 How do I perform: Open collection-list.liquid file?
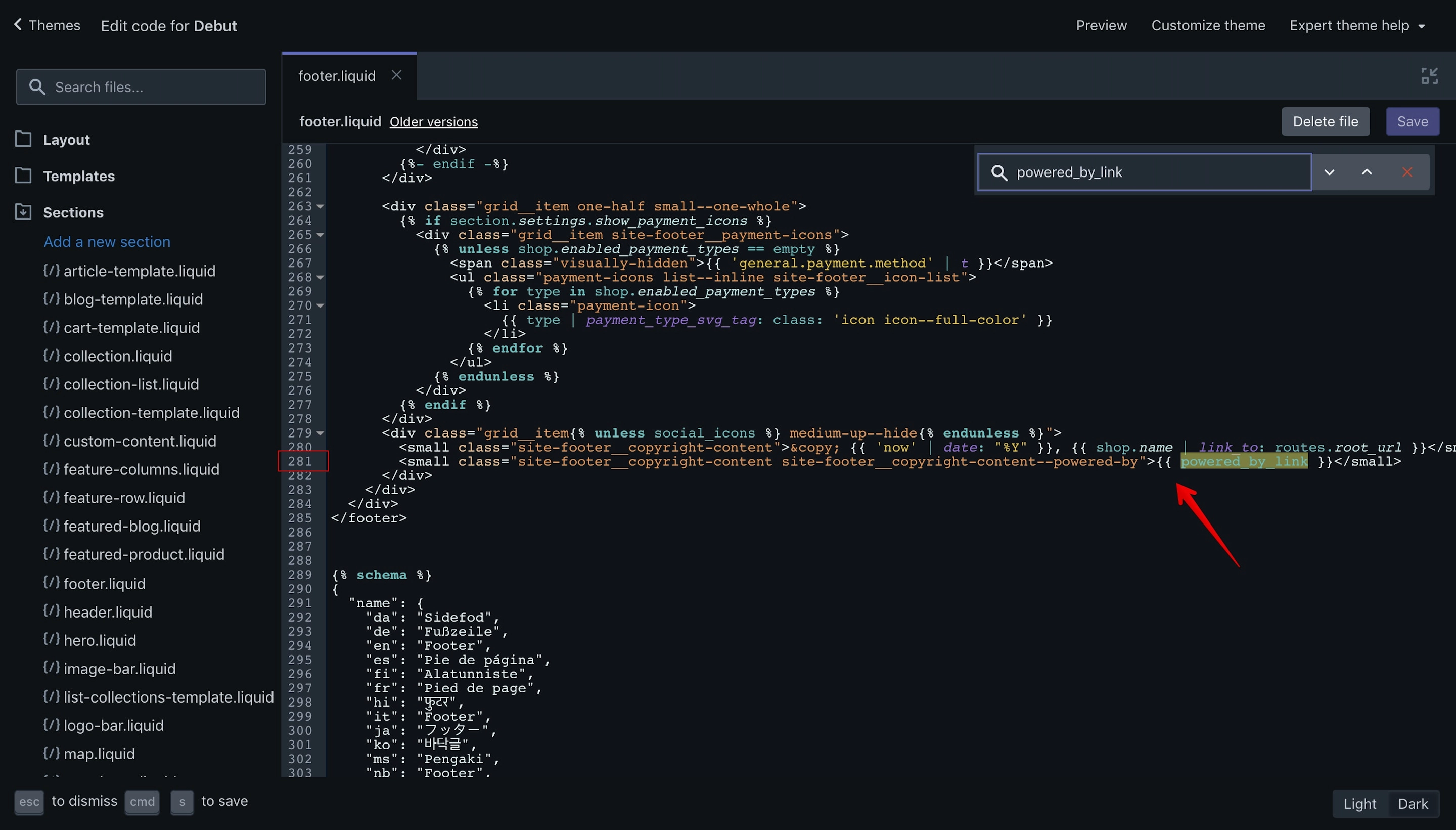coord(131,384)
